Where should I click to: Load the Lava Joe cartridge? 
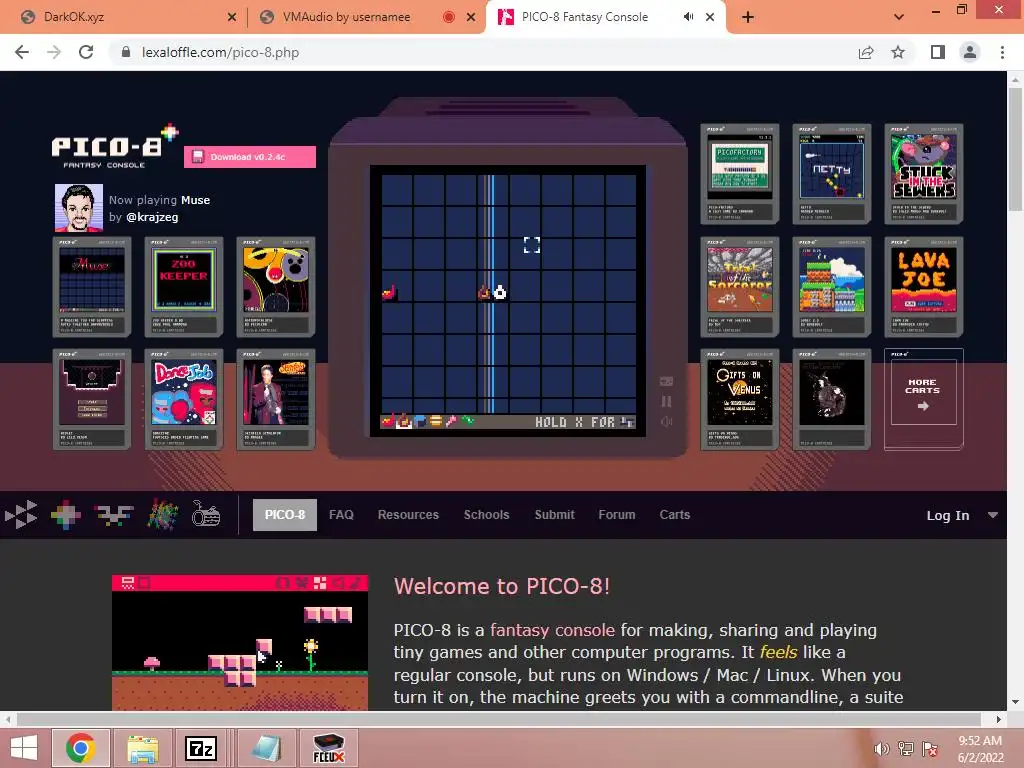click(x=923, y=287)
